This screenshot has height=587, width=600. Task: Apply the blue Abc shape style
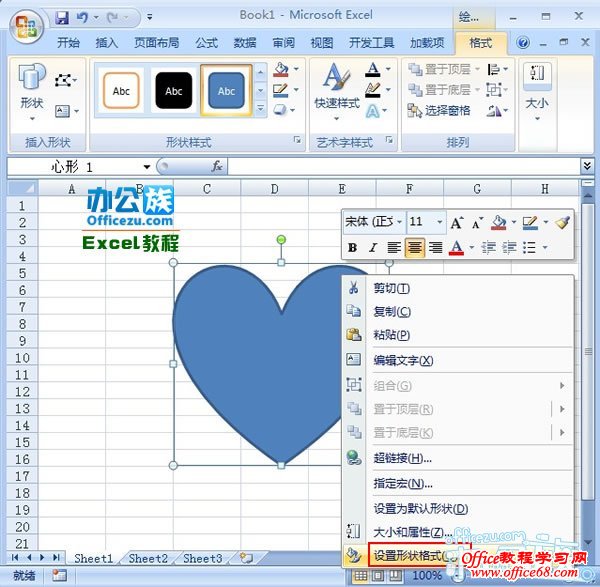tap(226, 90)
